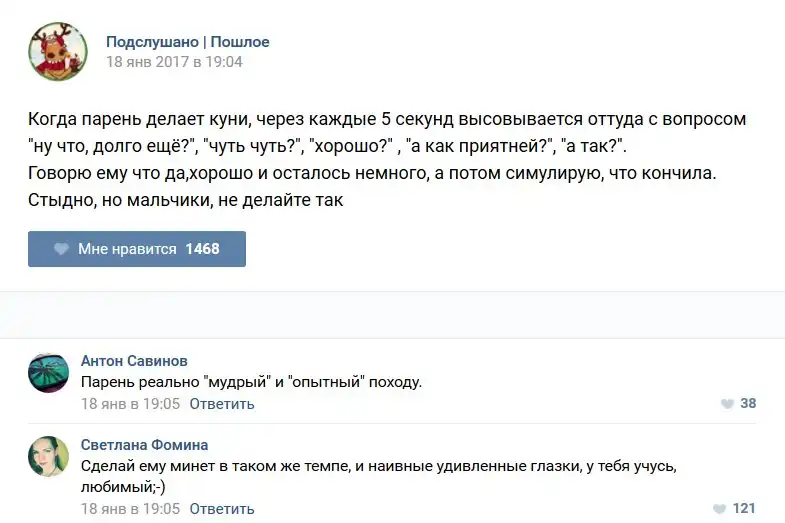Open Светлана Фомина's avatar picture
The width and height of the screenshot is (785, 523).
[x=48, y=456]
